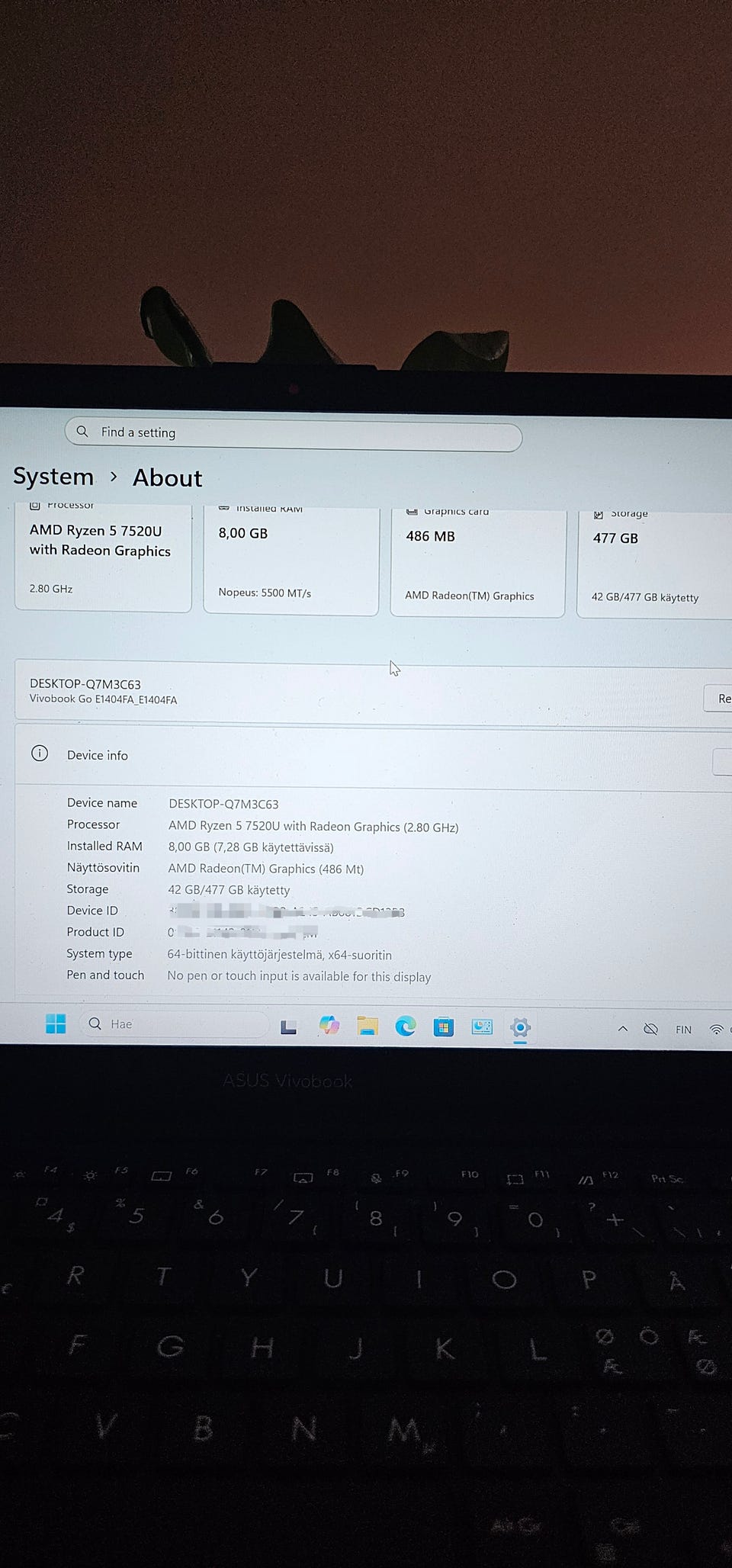The width and height of the screenshot is (732, 1568).
Task: Click the cloud sync tray icon
Action: (x=650, y=1029)
